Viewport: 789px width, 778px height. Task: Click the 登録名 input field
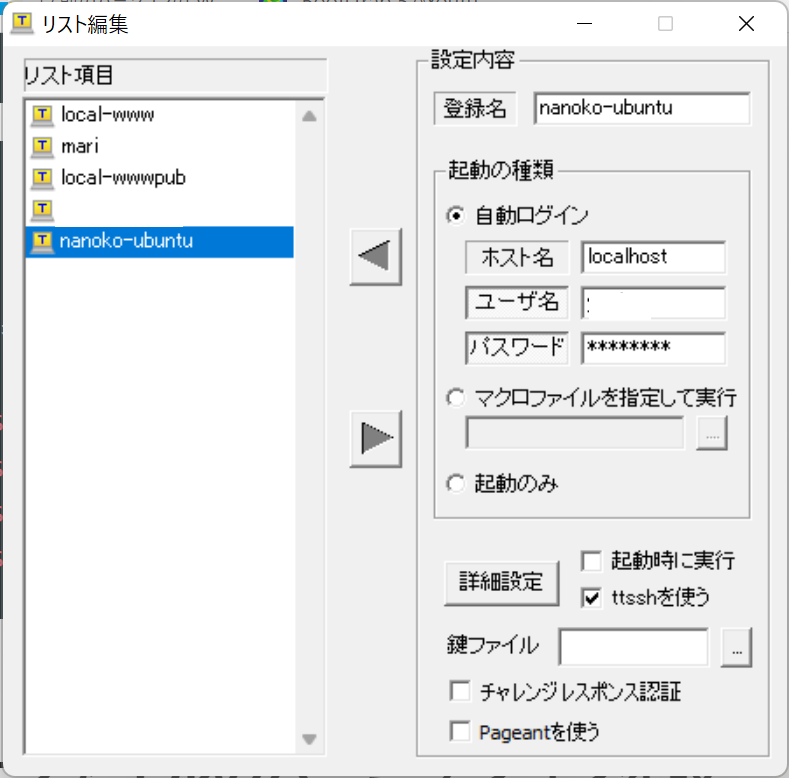pyautogui.click(x=642, y=108)
